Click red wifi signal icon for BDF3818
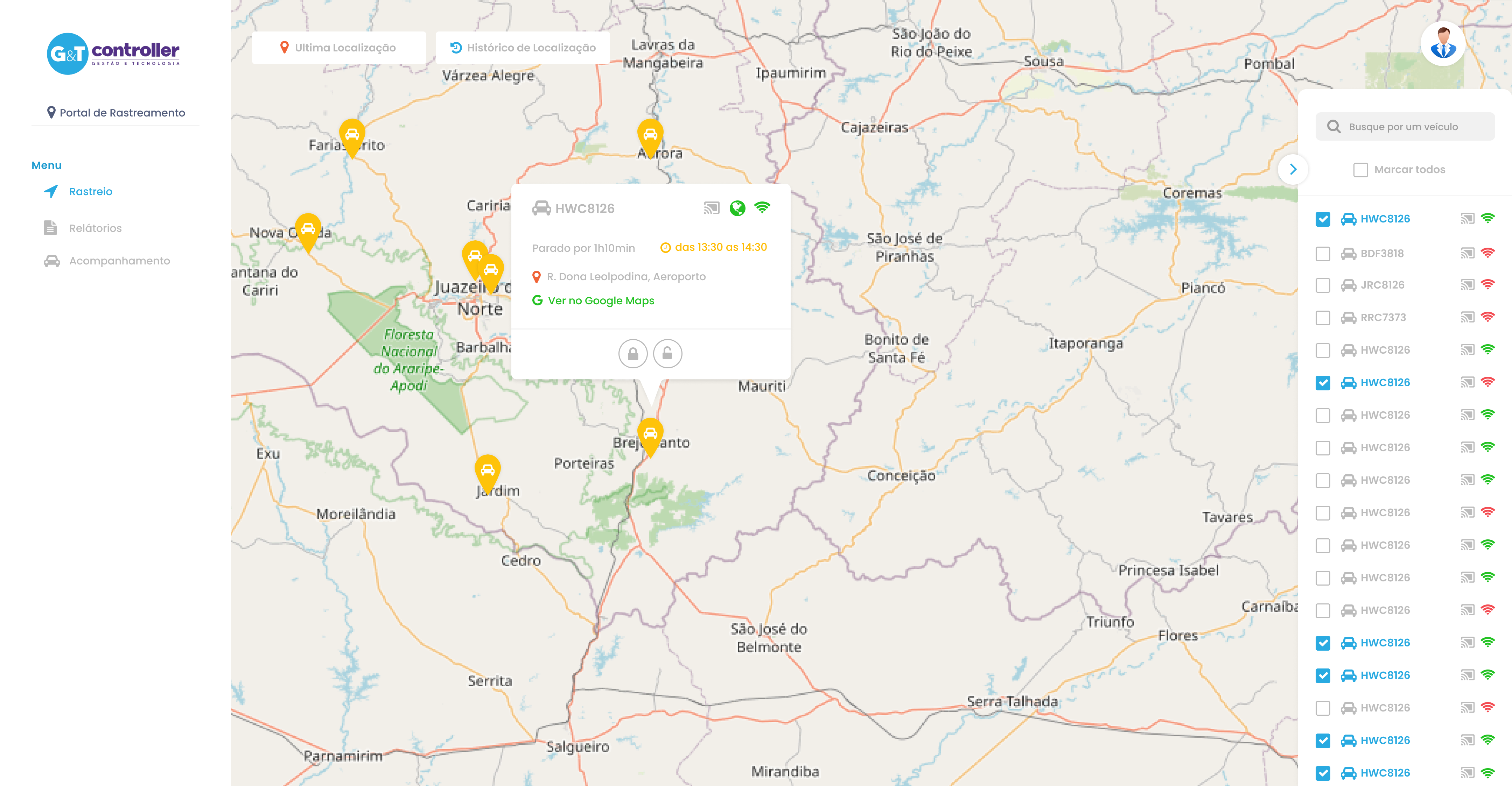1512x786 pixels. 1487,253
